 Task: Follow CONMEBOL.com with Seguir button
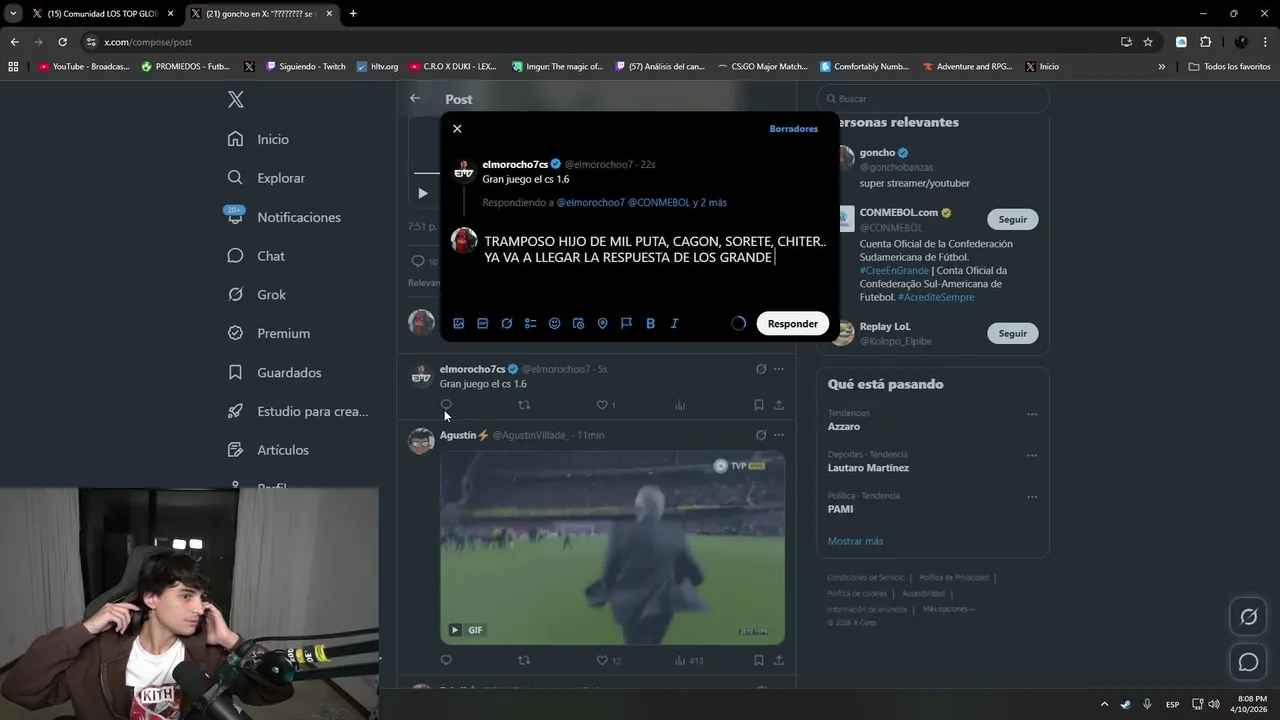[x=1012, y=219]
